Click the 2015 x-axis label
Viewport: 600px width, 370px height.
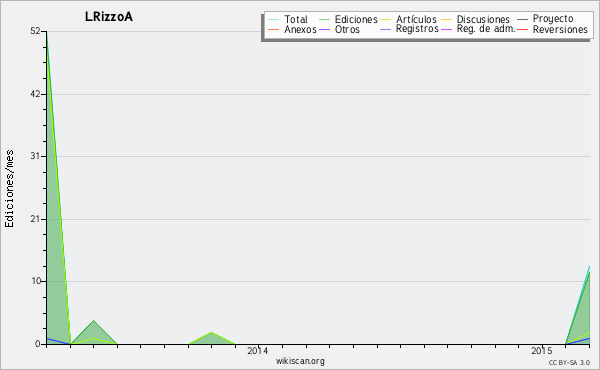[x=541, y=350]
